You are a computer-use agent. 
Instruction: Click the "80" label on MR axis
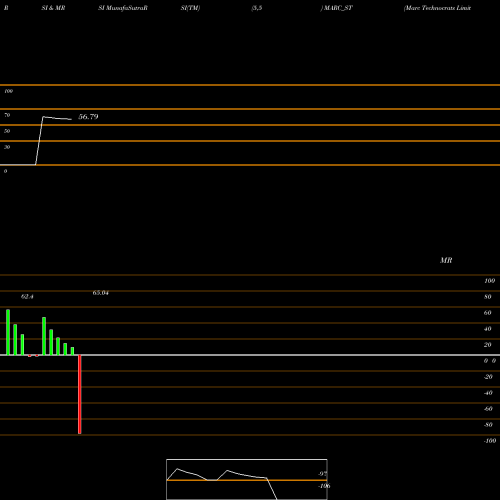coord(487,297)
